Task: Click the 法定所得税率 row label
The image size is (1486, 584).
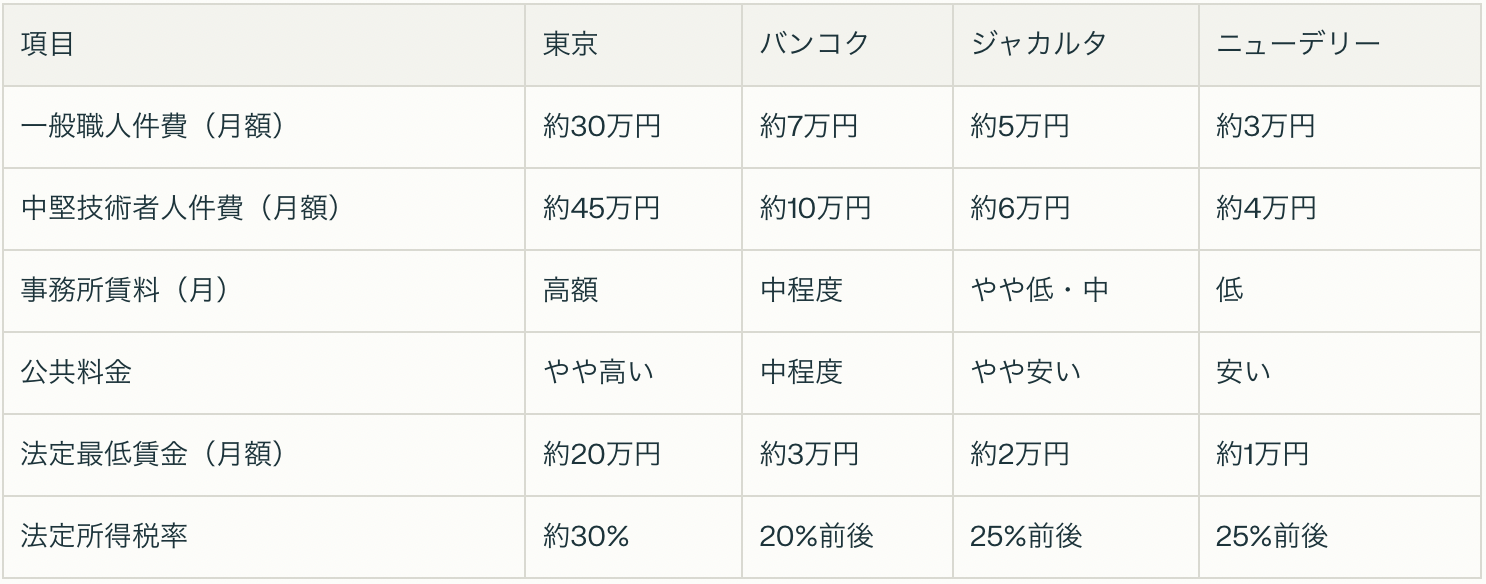Action: click(x=104, y=537)
